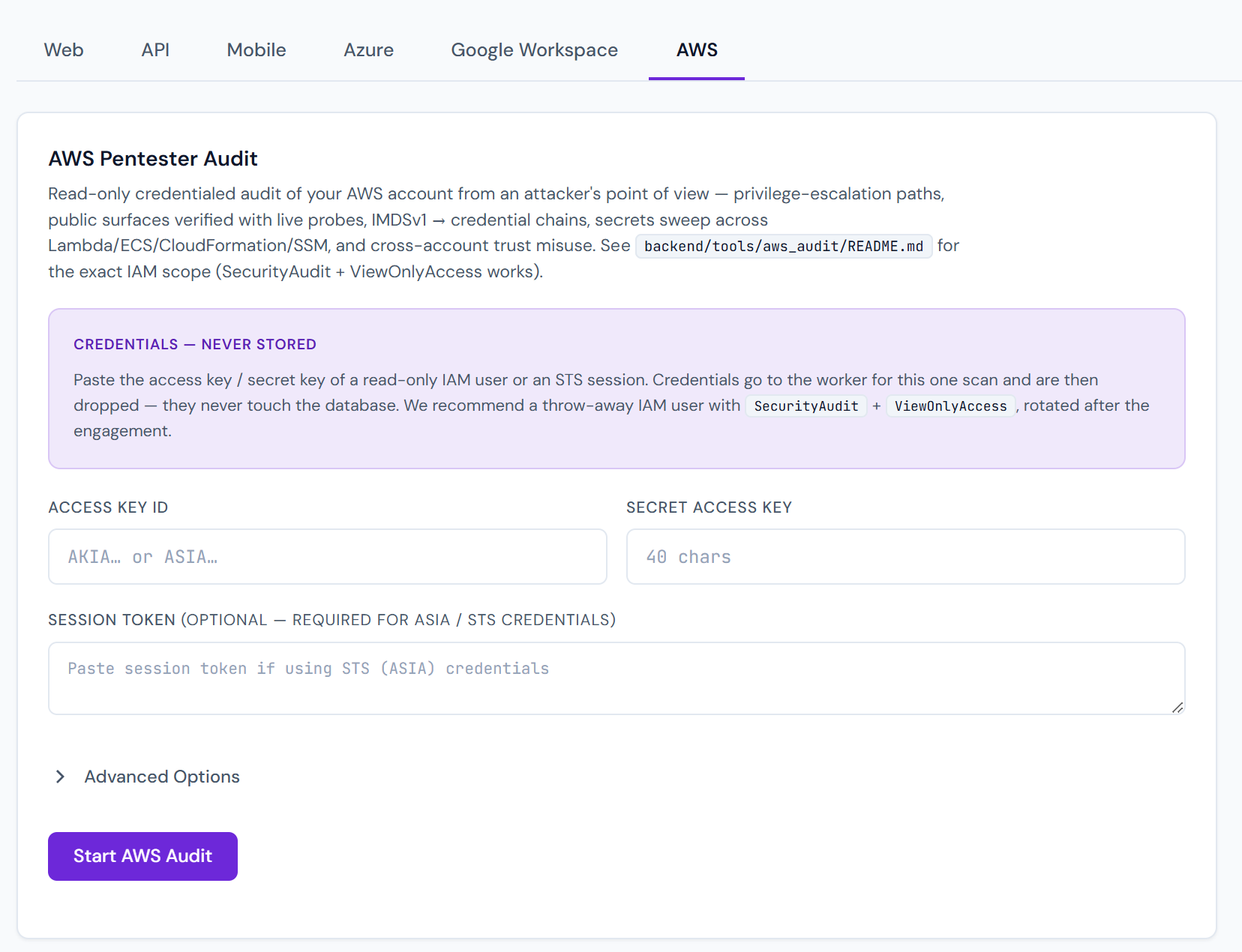
Task: Click the Secret Access Key input
Action: coord(906,557)
